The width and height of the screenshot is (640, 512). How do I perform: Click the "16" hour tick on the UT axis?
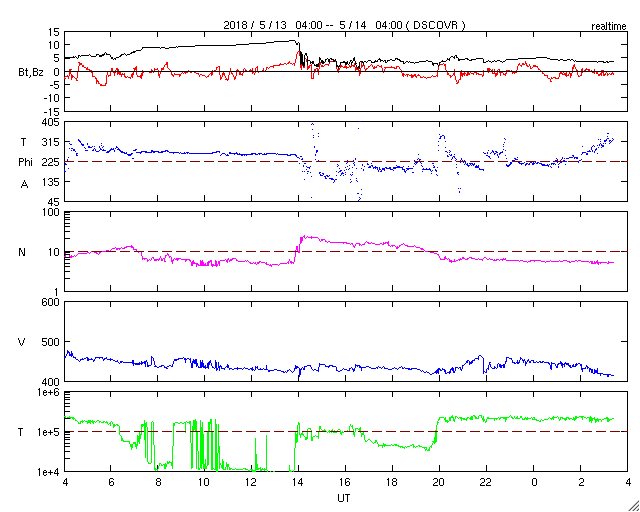(x=345, y=482)
